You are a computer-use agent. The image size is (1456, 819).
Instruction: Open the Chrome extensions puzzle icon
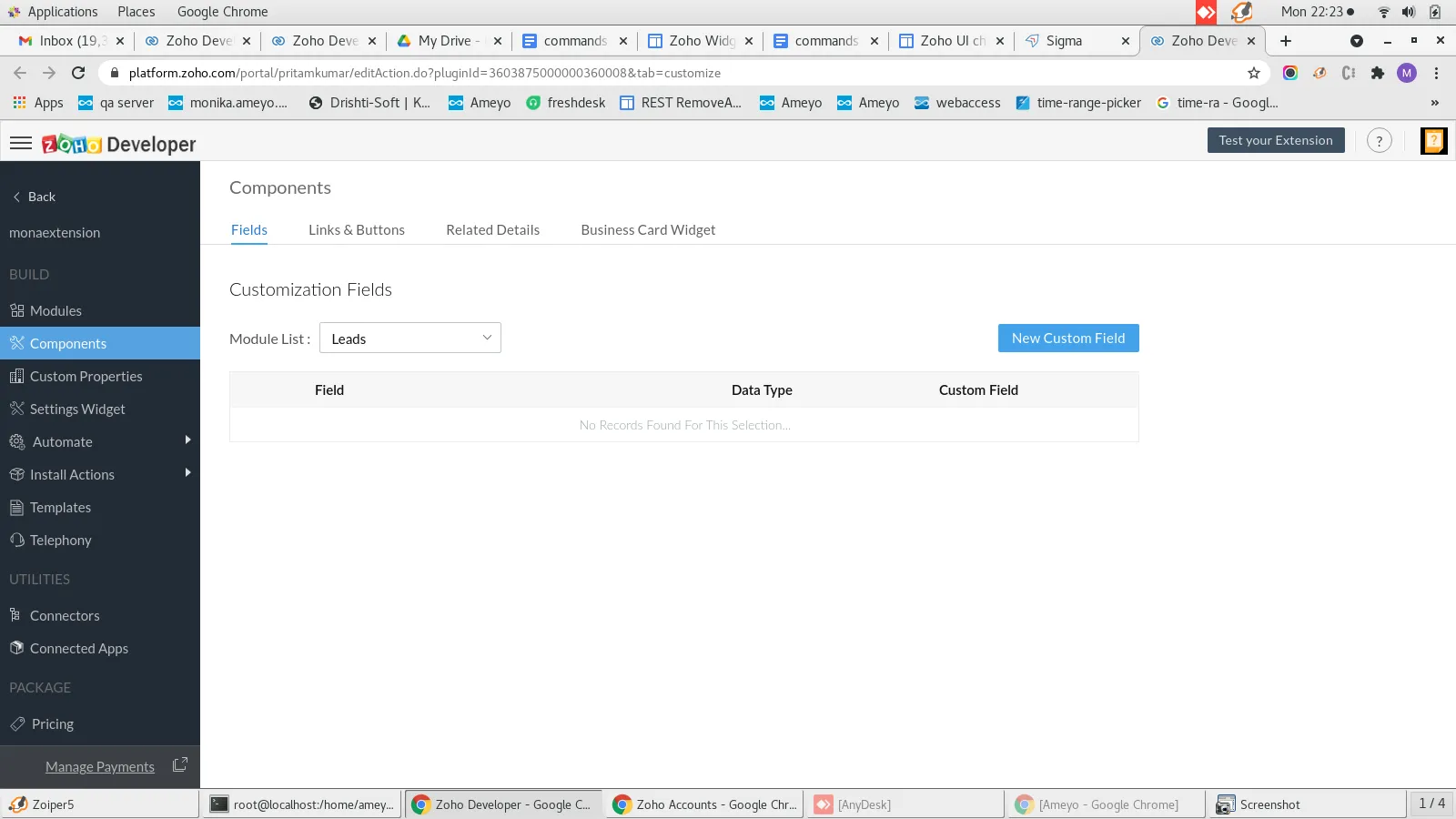click(x=1378, y=73)
